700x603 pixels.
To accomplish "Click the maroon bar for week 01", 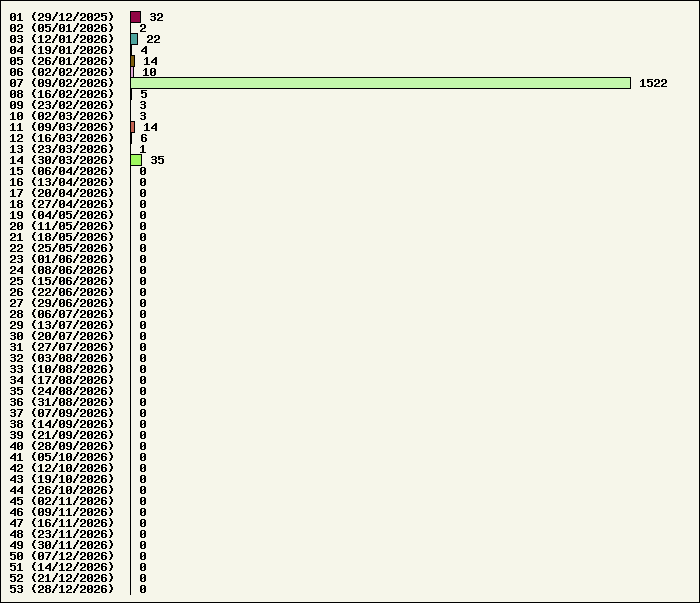I will coord(135,17).
